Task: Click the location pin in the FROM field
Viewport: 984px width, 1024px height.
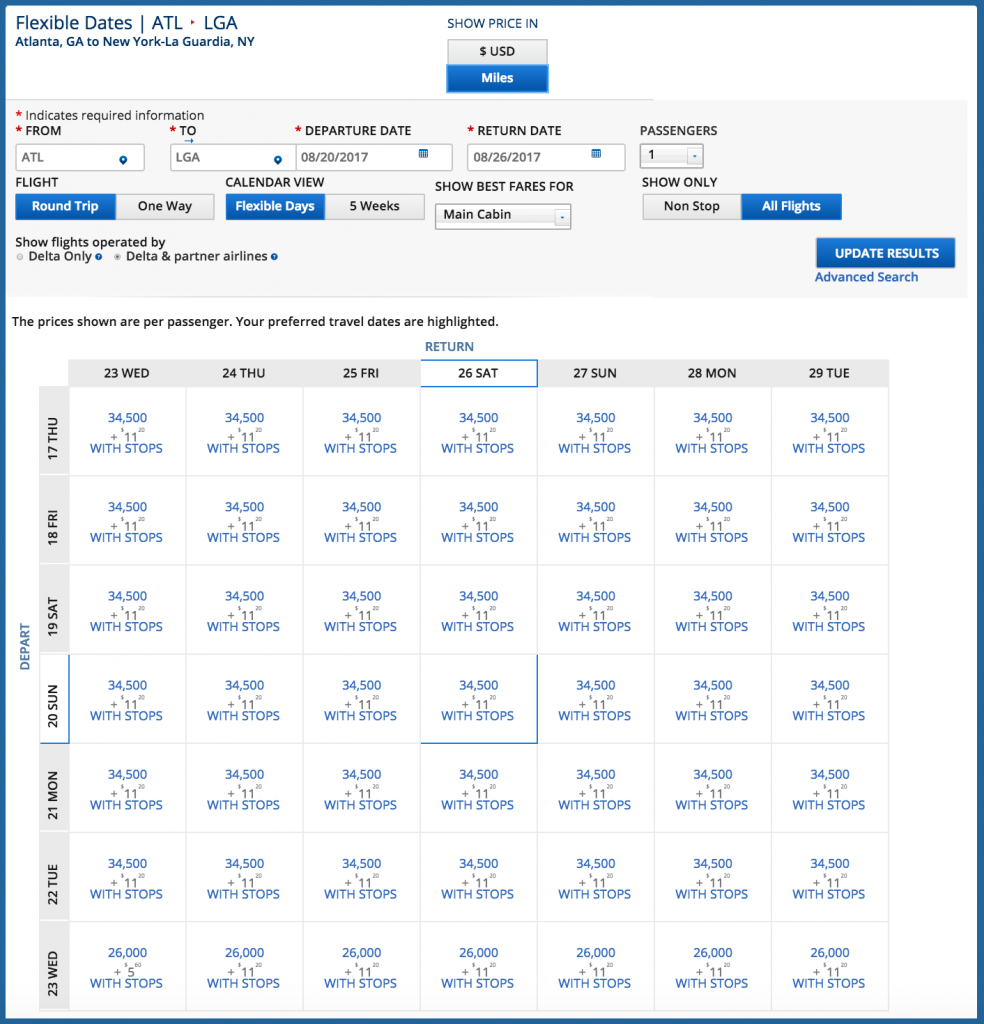Action: [x=123, y=160]
